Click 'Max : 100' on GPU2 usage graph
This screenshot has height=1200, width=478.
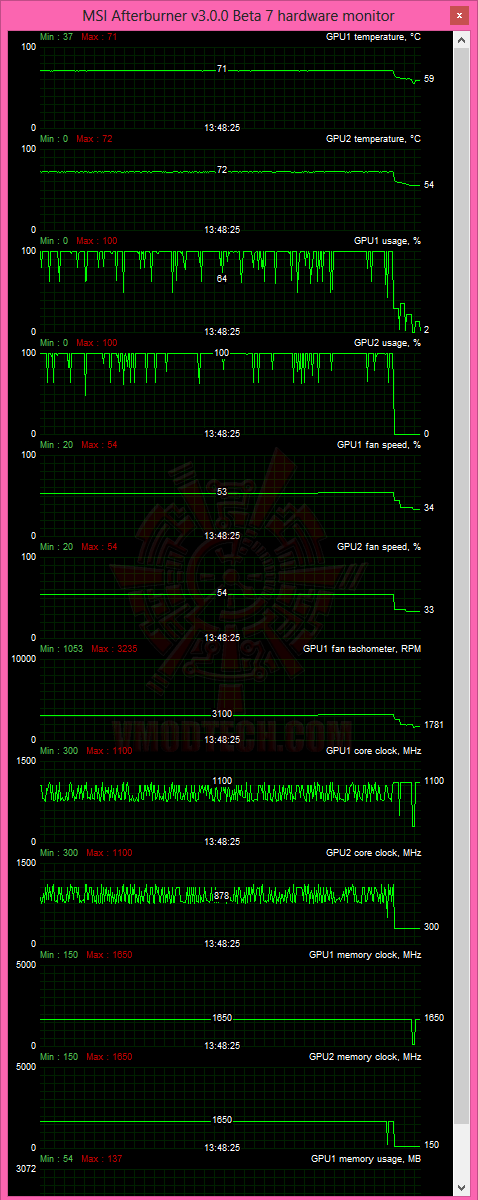click(97, 343)
